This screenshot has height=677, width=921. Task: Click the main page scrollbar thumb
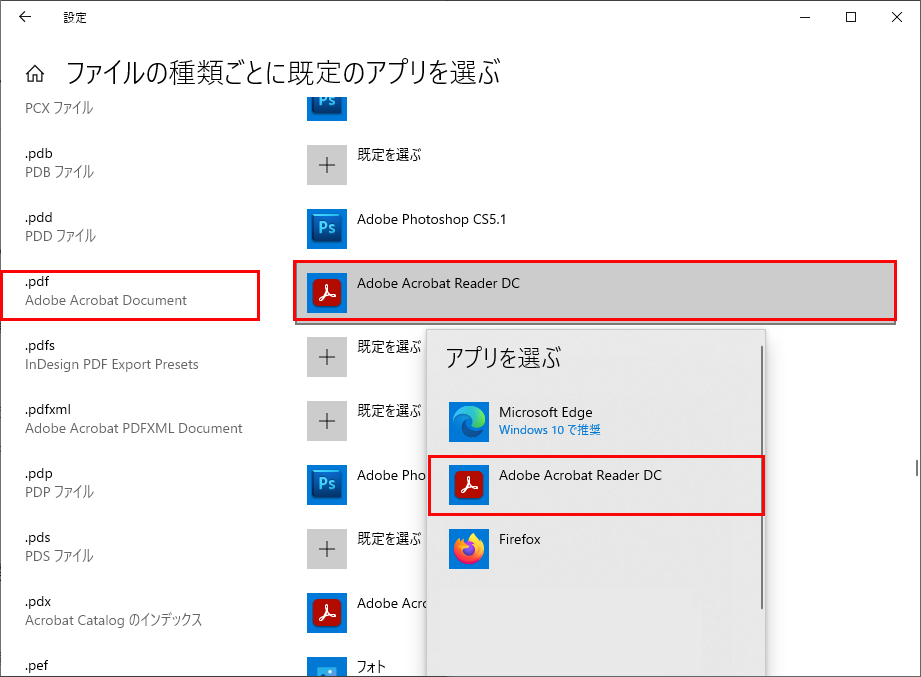916,468
